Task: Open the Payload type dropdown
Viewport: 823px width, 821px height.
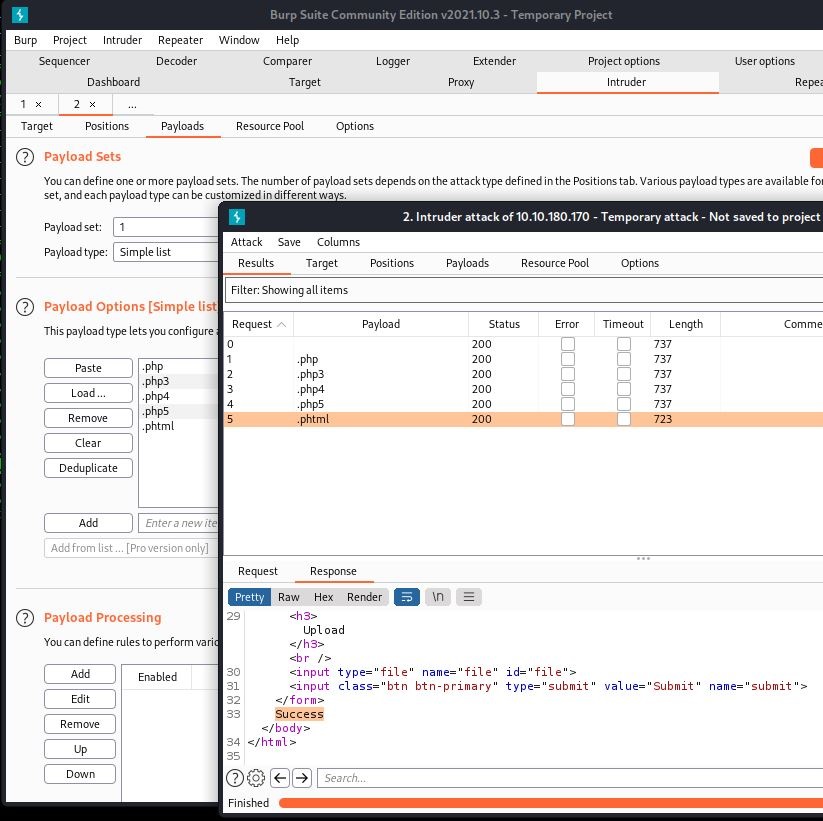Action: (165, 252)
